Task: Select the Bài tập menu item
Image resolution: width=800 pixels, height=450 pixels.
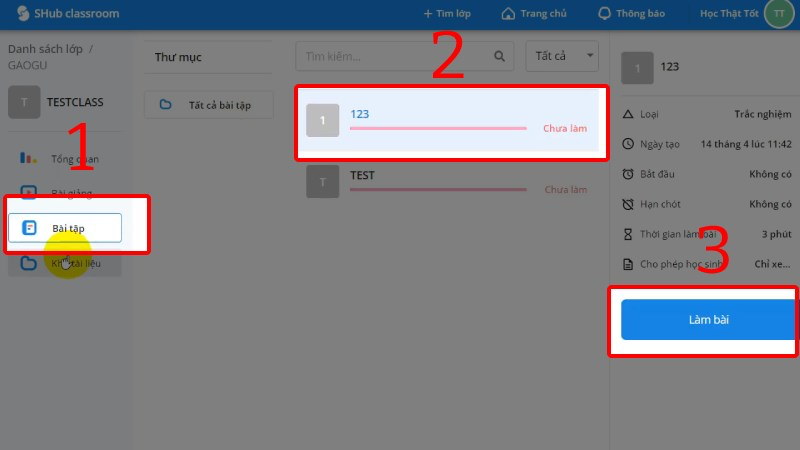Action: 65,228
